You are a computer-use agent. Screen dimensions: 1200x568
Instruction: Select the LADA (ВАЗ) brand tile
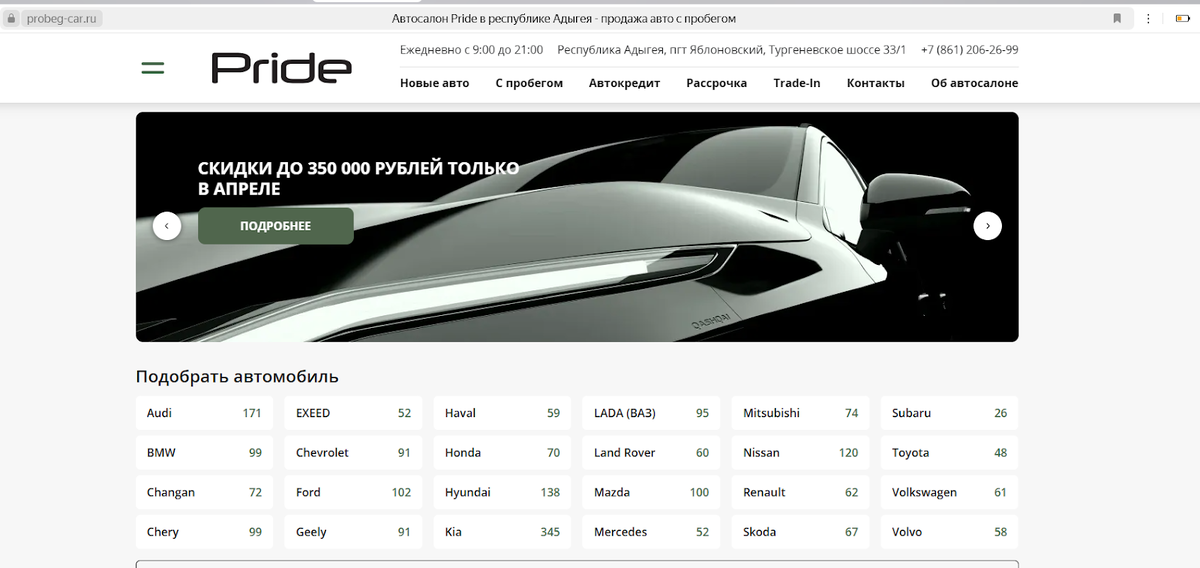tap(651, 413)
